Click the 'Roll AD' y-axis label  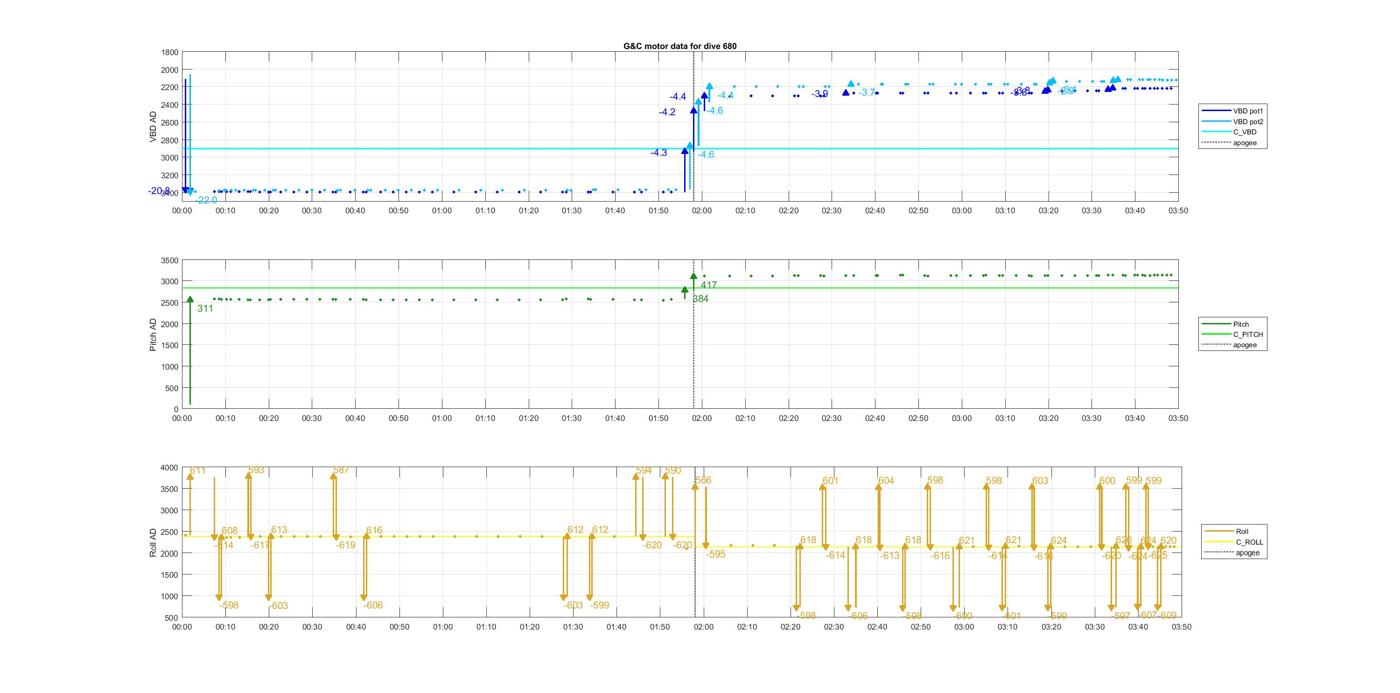(153, 542)
